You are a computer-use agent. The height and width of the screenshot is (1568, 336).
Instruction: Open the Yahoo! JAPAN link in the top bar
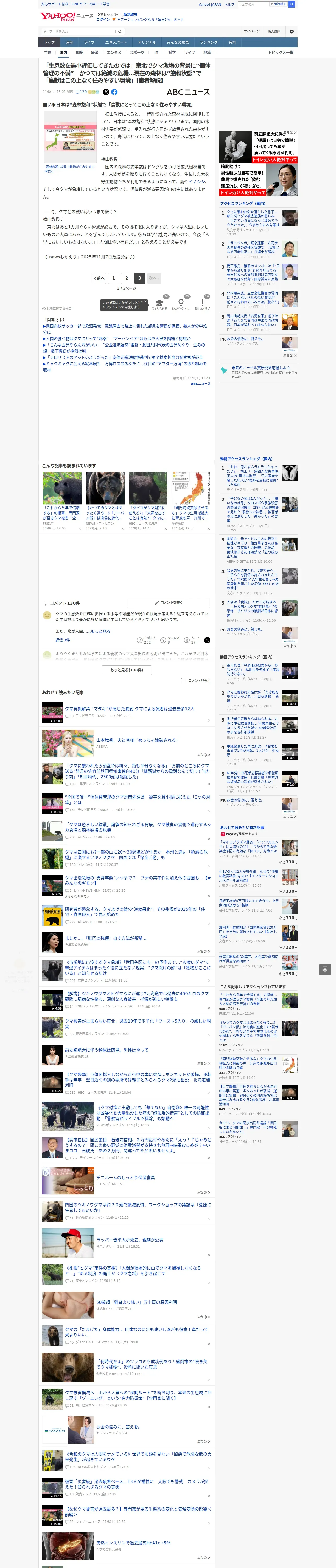(210, 4)
